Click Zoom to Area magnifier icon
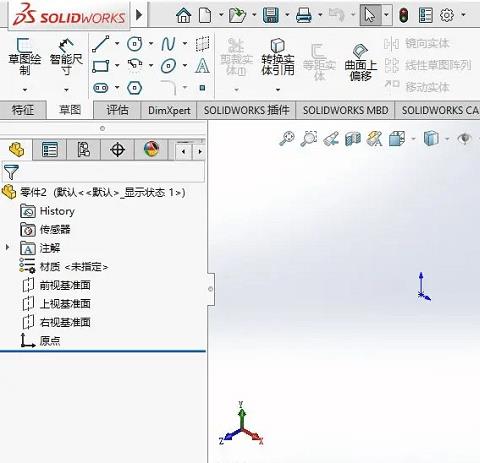 tap(309, 139)
